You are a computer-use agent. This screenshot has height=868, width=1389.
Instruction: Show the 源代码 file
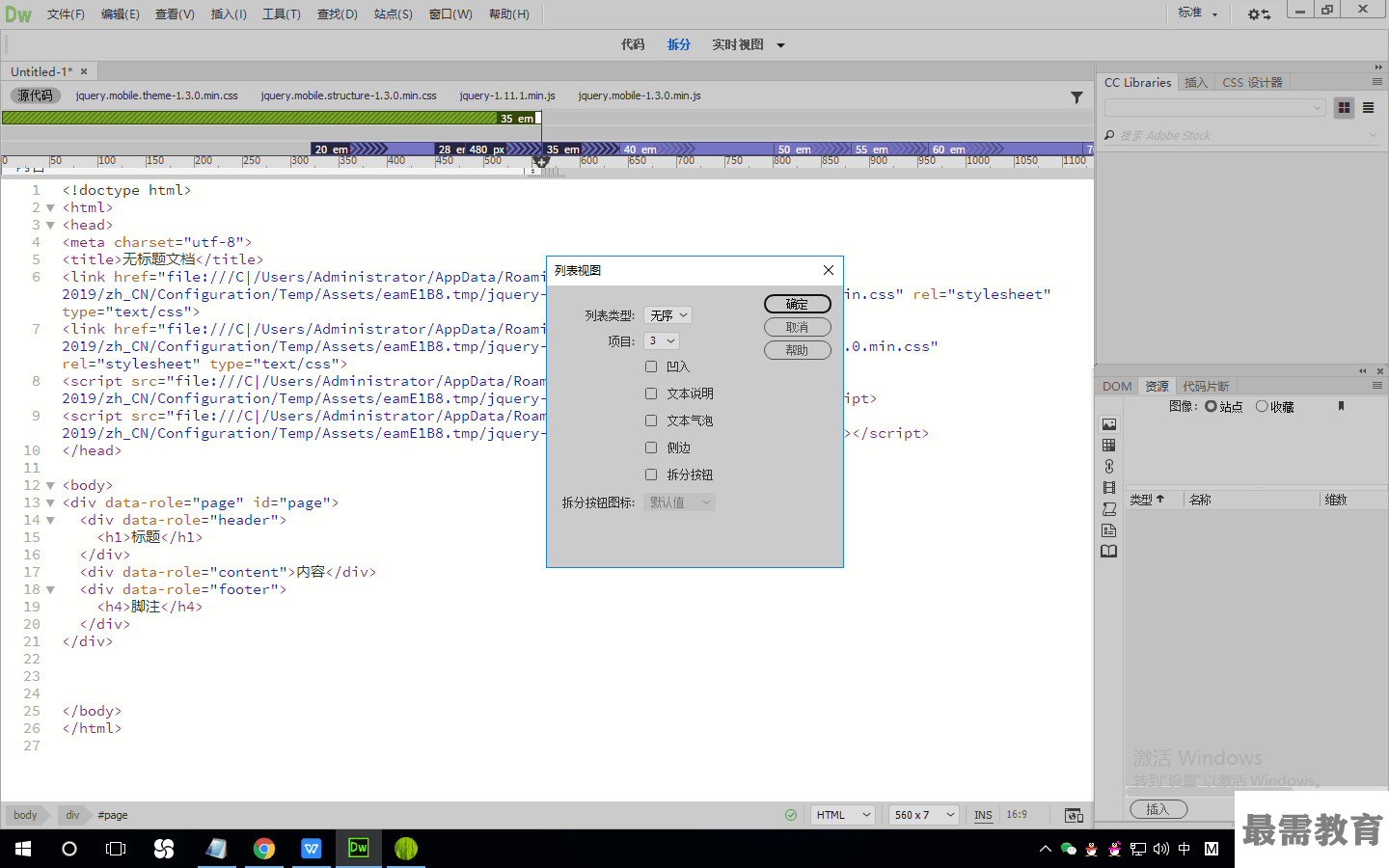tap(35, 95)
